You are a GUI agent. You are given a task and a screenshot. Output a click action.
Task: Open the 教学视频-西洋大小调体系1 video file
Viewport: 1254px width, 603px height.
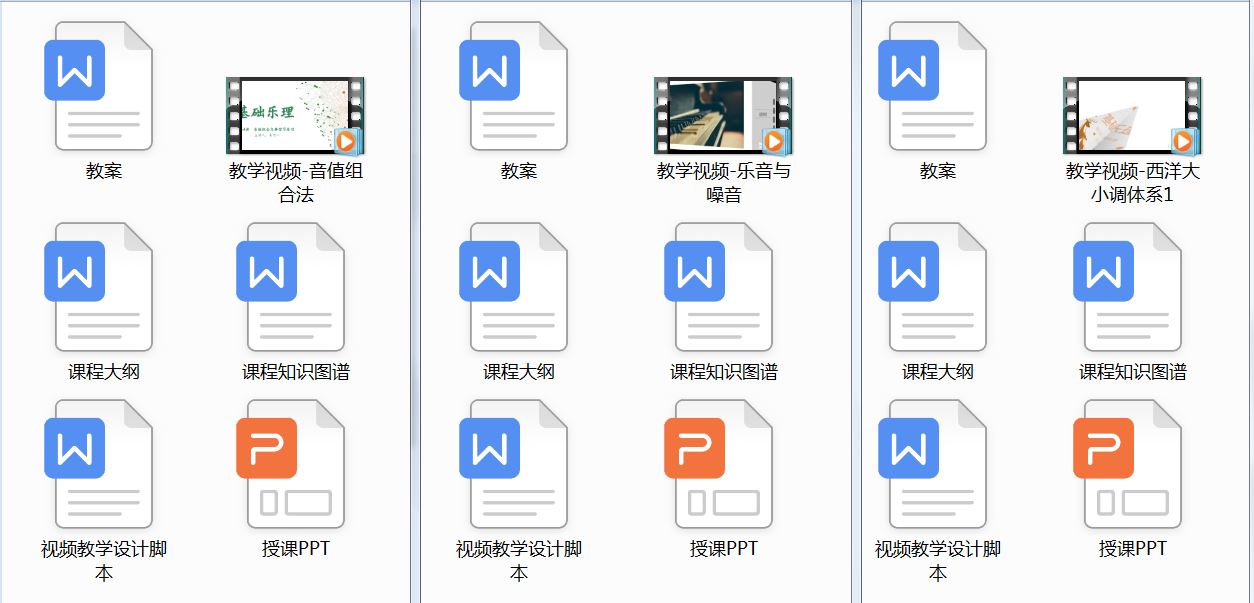point(1132,115)
